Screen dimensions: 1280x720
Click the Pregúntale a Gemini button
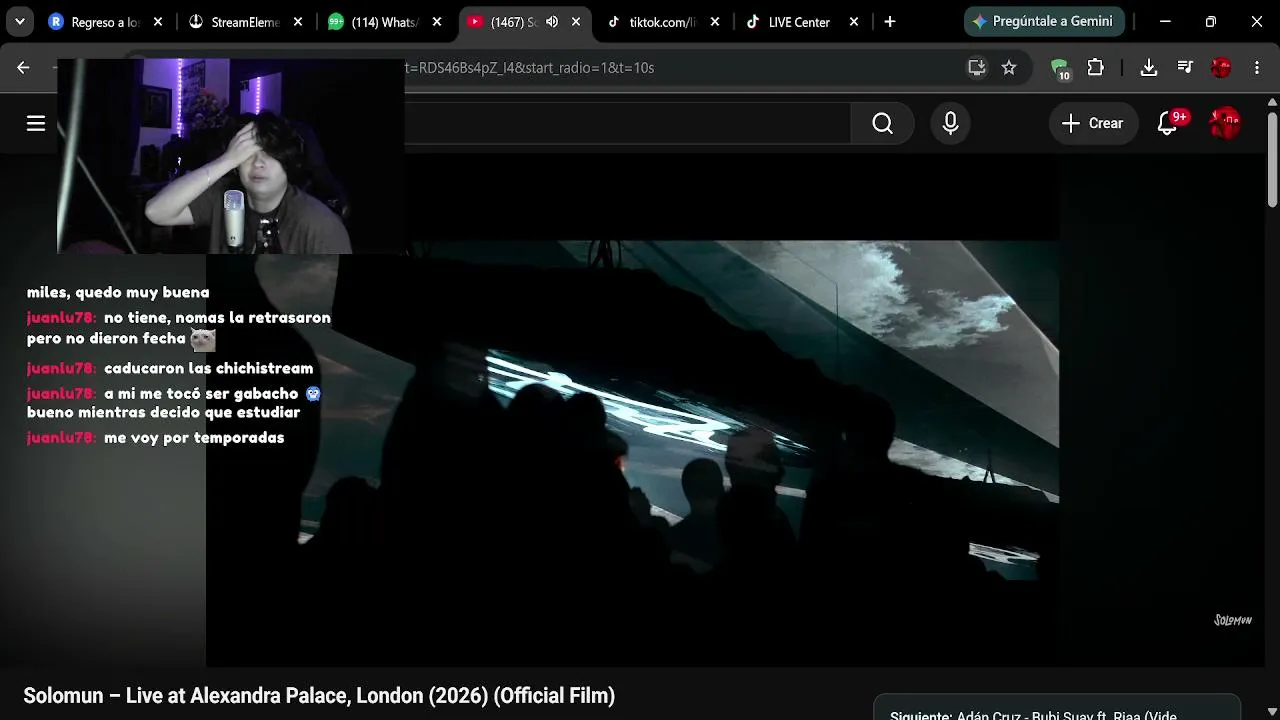click(x=1044, y=21)
